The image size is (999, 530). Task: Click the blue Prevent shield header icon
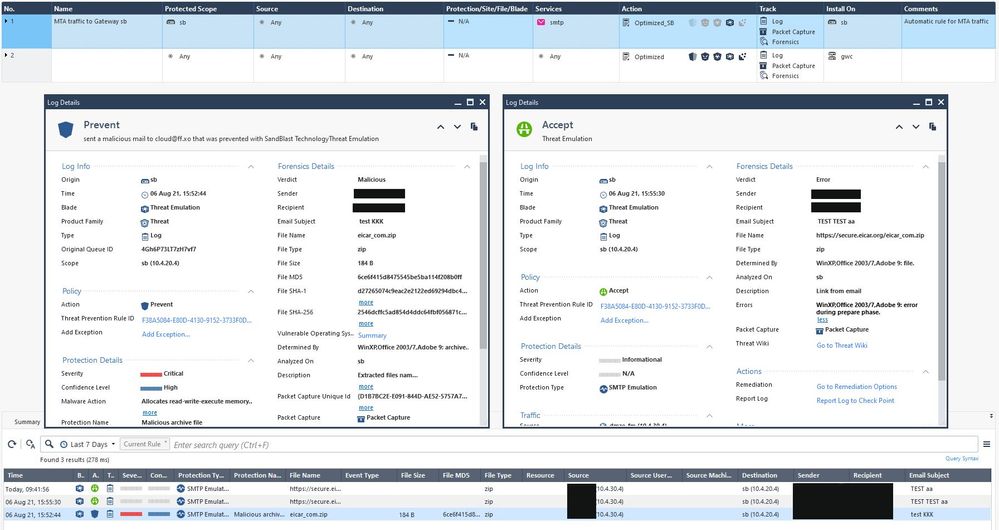pos(66,129)
